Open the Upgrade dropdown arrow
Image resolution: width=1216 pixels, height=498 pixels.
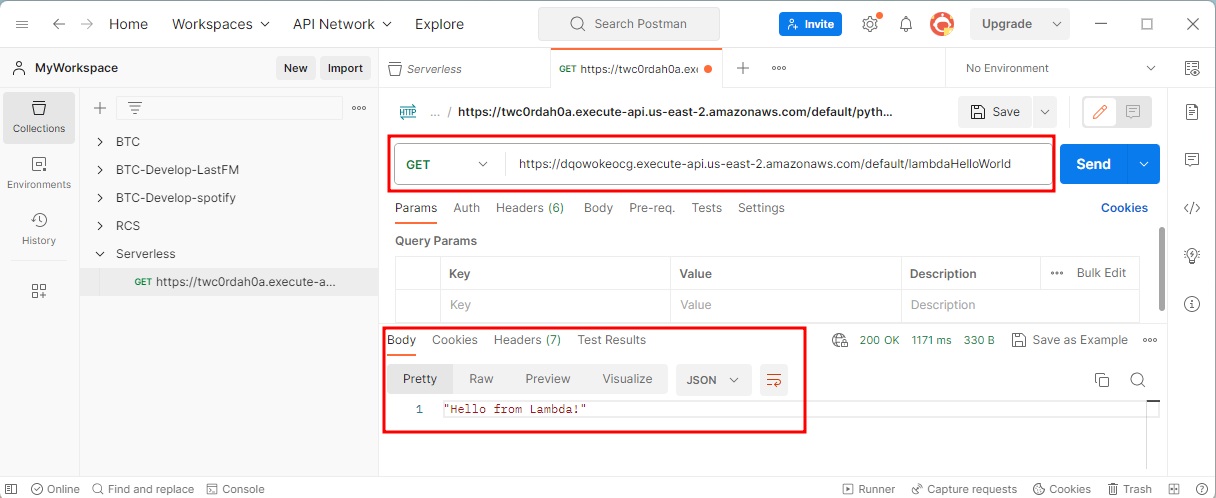click(x=1057, y=24)
